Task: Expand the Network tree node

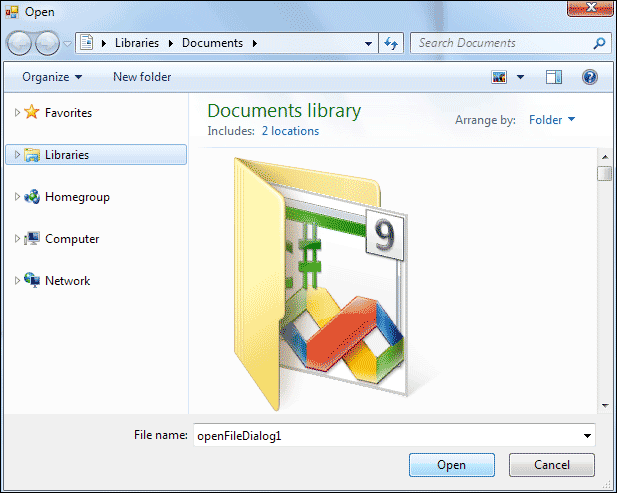Action: pos(17,281)
